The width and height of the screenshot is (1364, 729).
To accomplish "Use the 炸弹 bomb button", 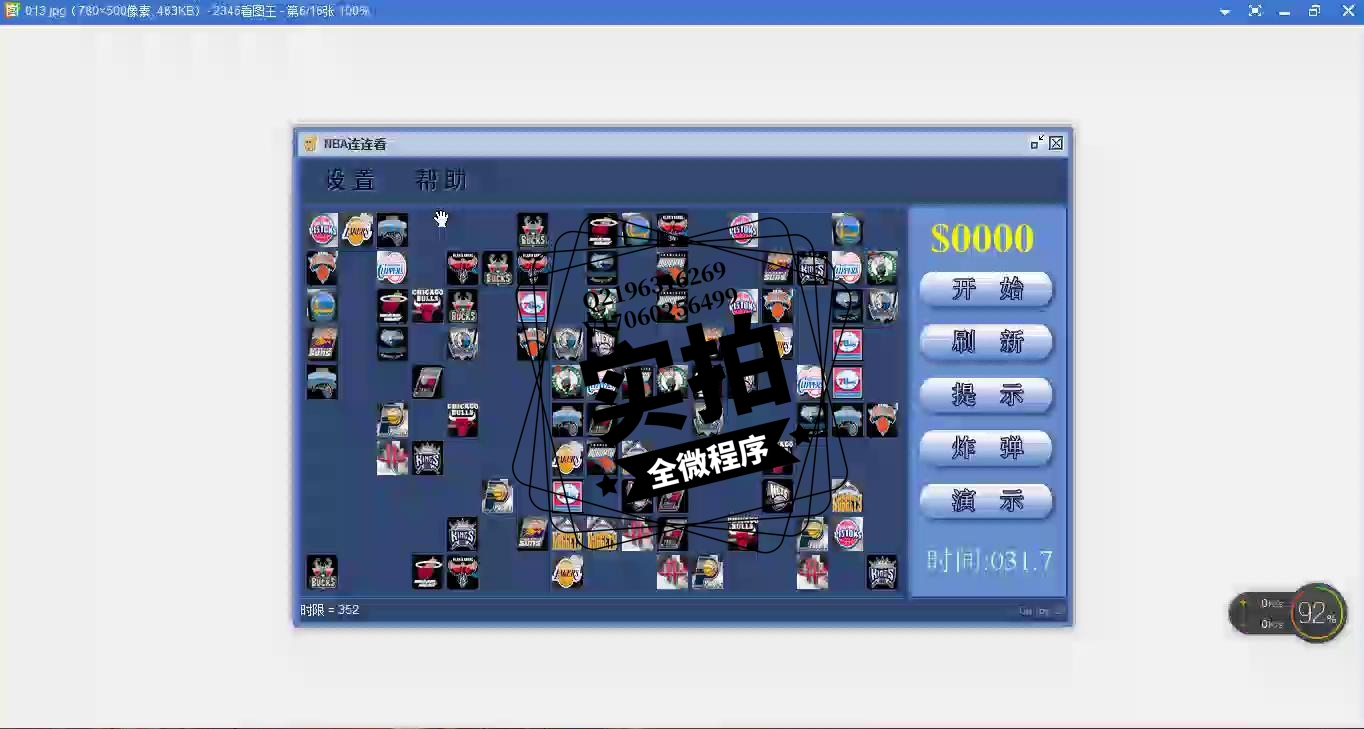I will [986, 449].
